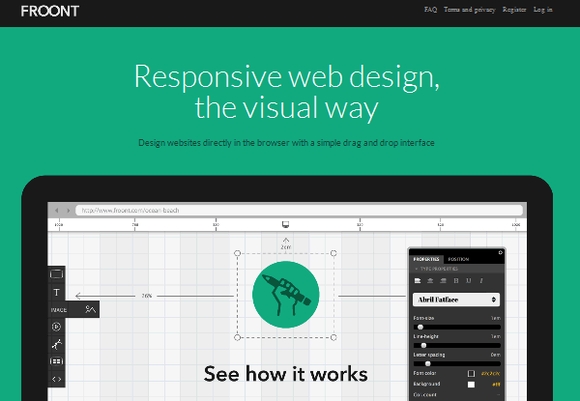Click top-right selection handle of image
The width and height of the screenshot is (580, 401).
pos(333,253)
